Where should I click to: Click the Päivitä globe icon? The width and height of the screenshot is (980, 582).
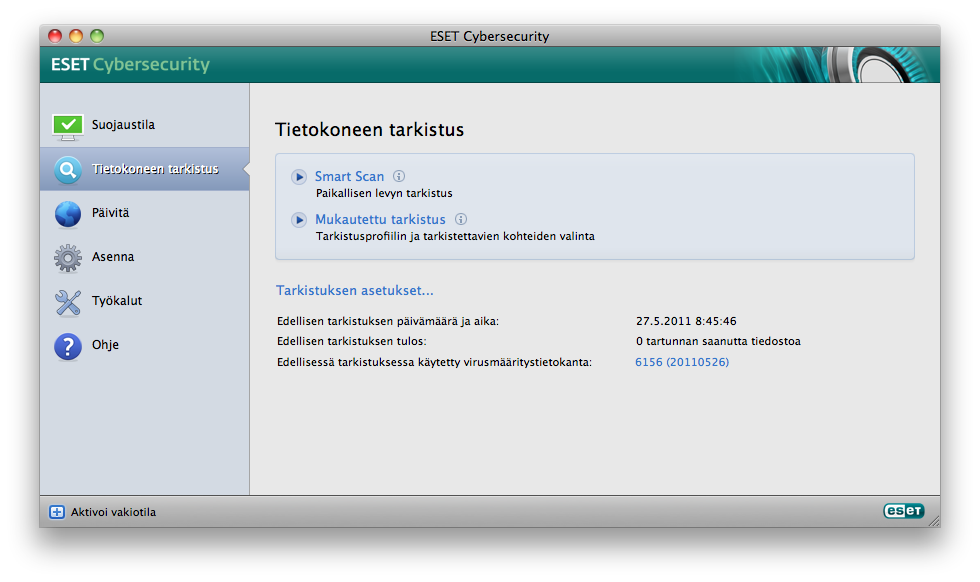tap(68, 214)
